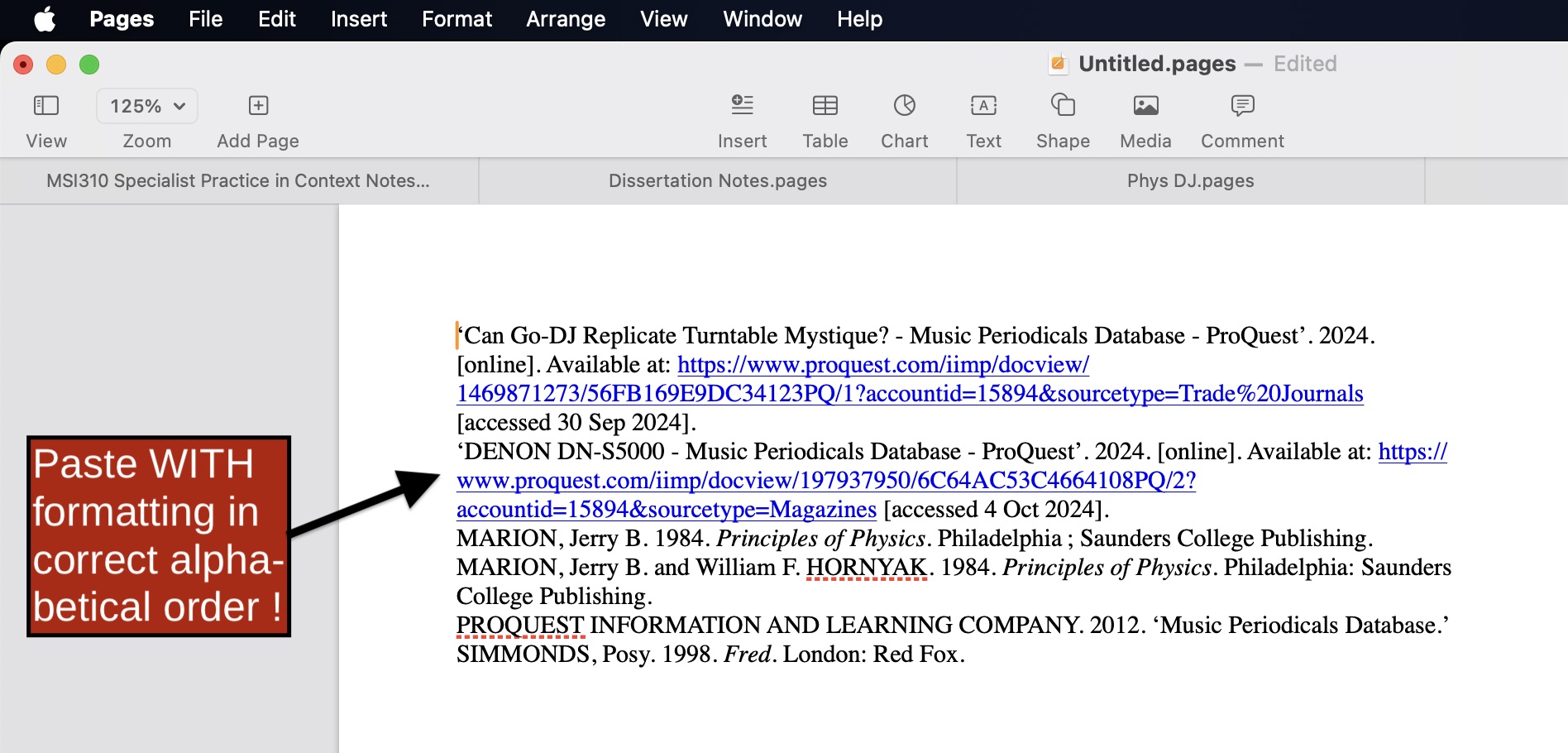This screenshot has width=1568, height=753.
Task: Open the Window menu
Action: tap(762, 19)
